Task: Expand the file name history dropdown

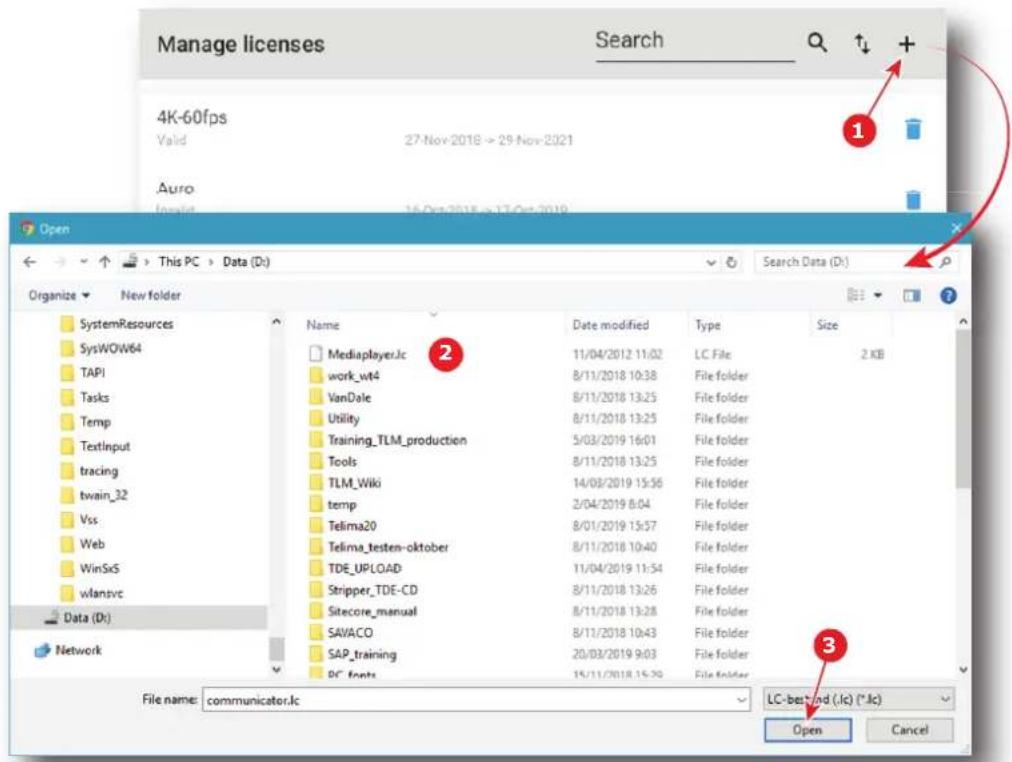Action: pos(742,700)
